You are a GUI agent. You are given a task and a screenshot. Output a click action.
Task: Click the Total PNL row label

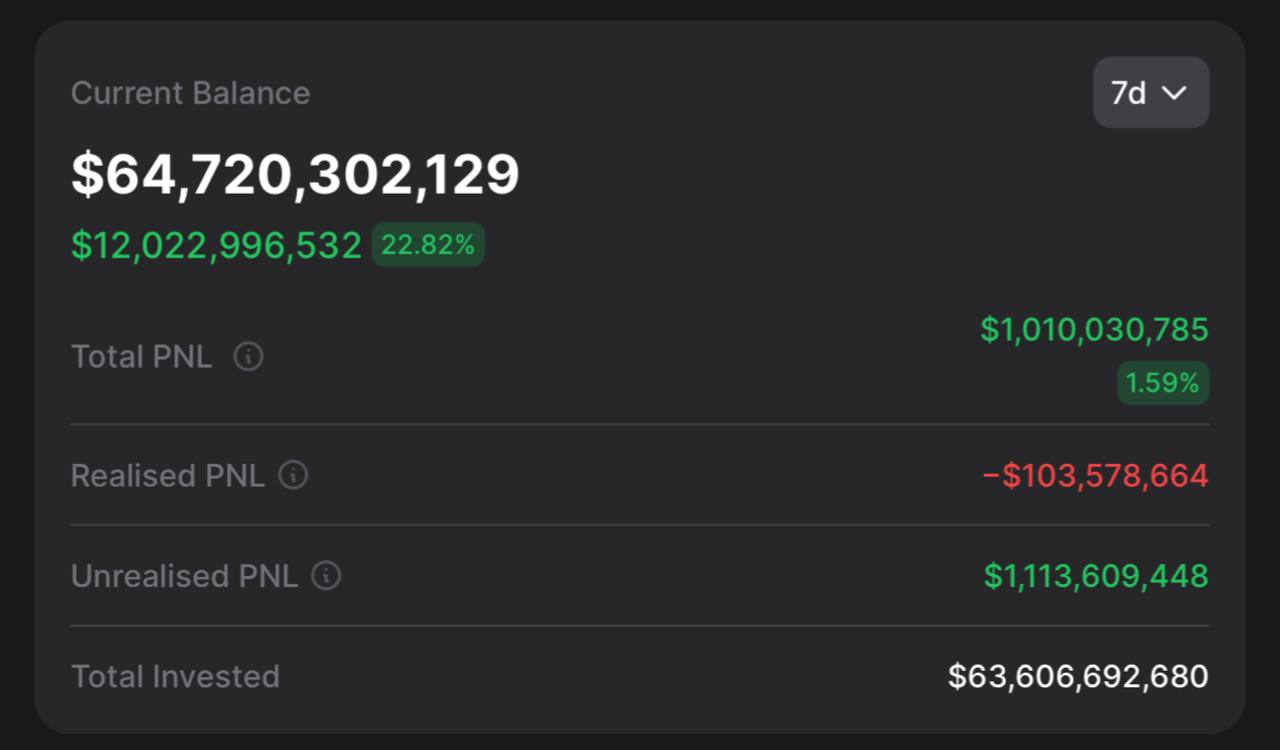click(x=141, y=356)
